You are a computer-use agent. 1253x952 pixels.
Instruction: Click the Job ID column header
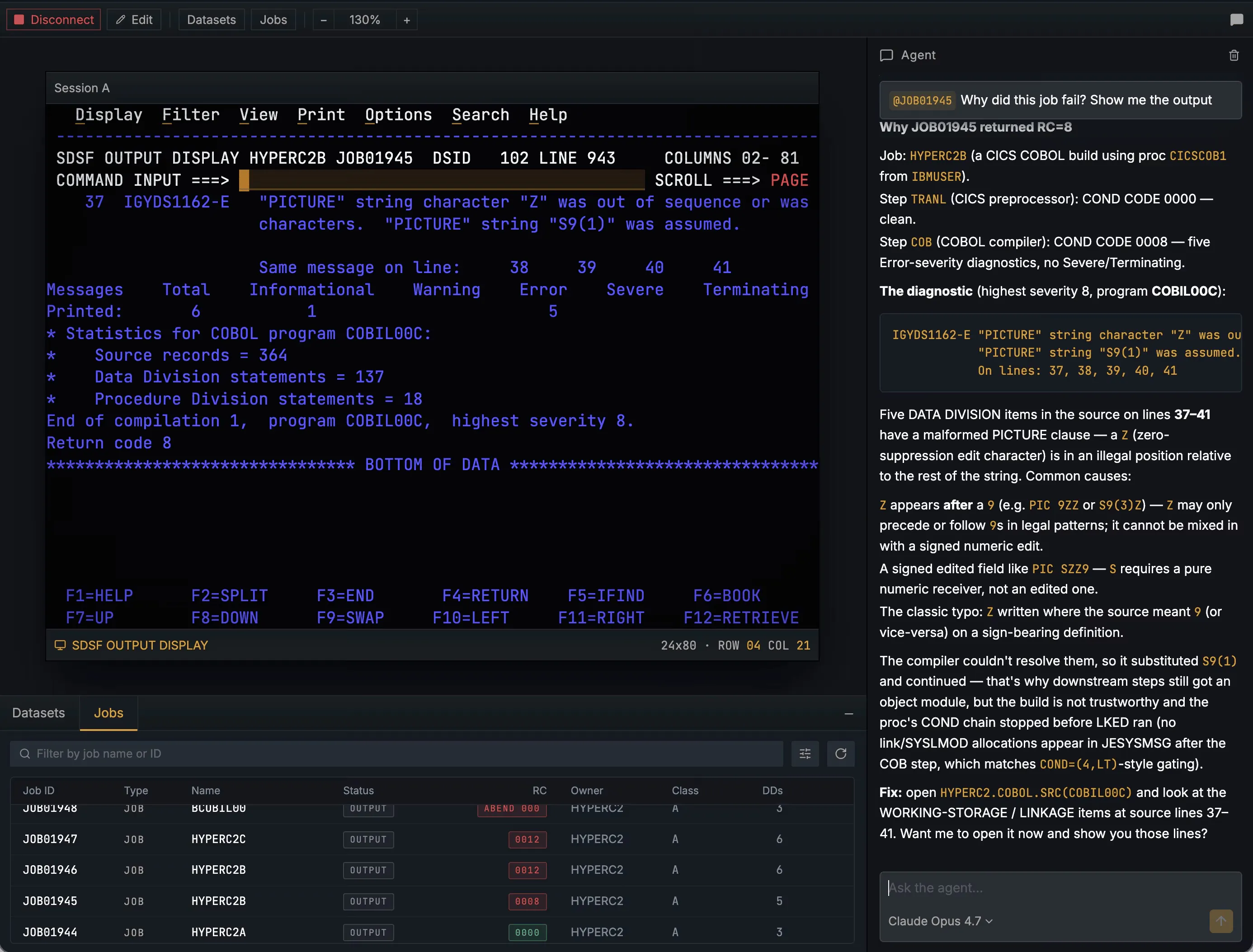(x=38, y=791)
